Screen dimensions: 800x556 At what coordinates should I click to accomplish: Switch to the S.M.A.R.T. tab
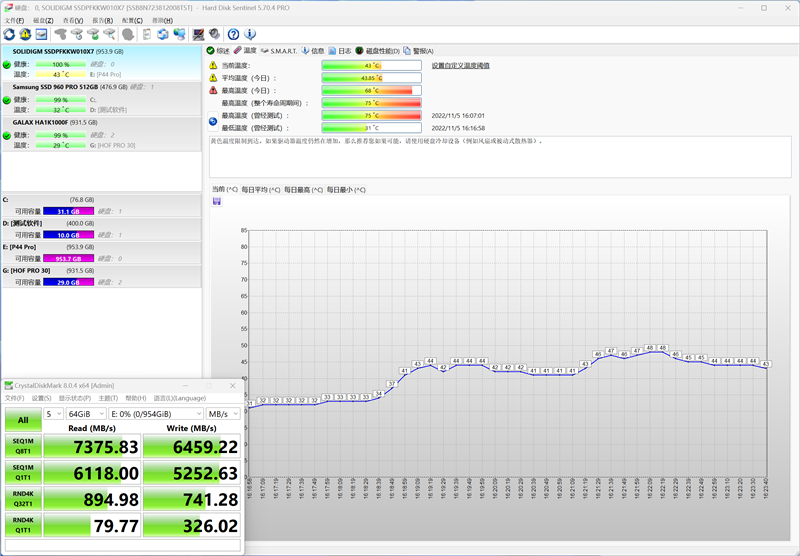tap(281, 50)
